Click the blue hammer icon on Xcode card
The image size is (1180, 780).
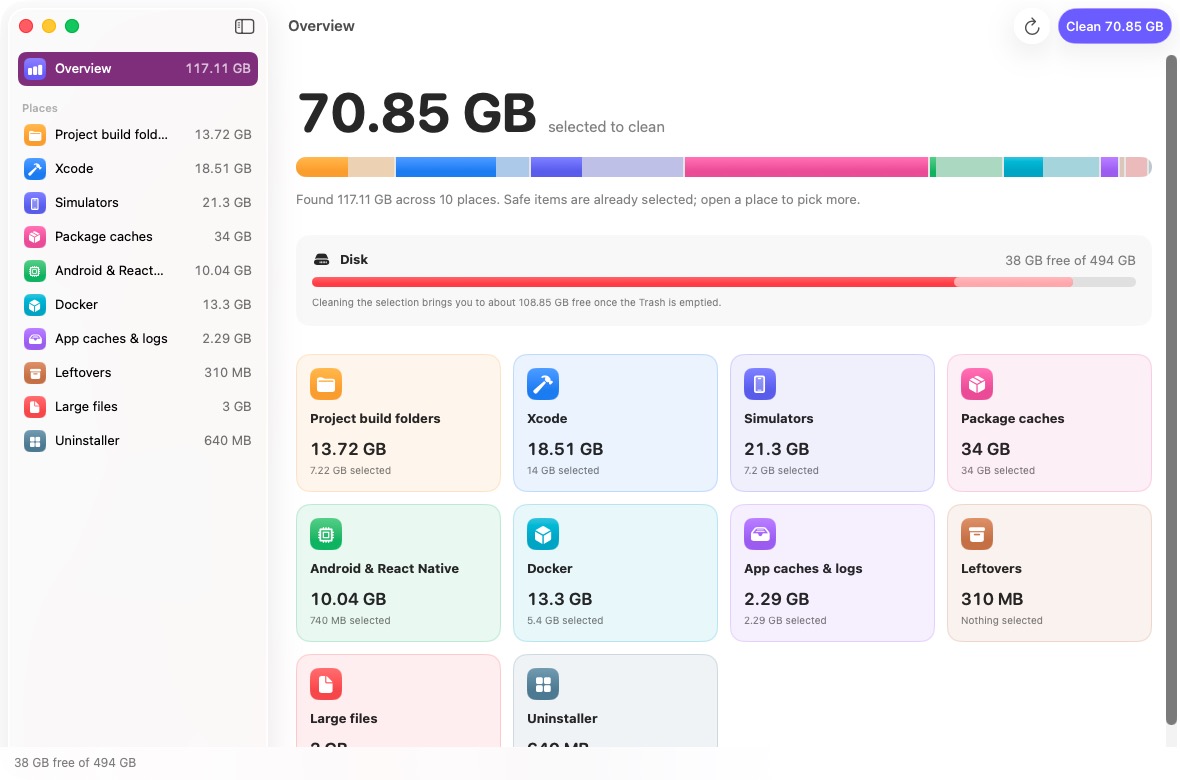click(543, 384)
